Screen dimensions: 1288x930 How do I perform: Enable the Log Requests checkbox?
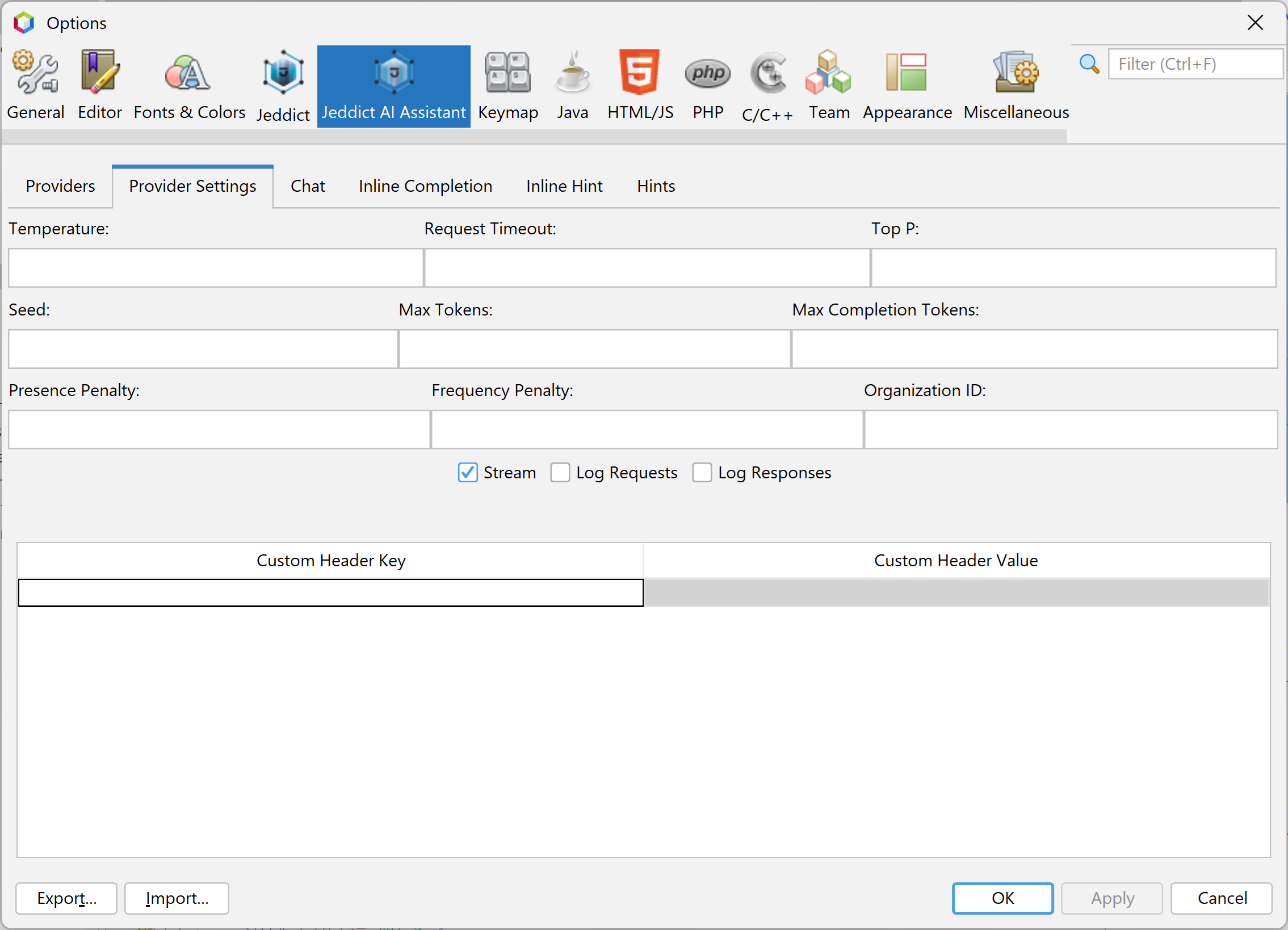click(560, 473)
